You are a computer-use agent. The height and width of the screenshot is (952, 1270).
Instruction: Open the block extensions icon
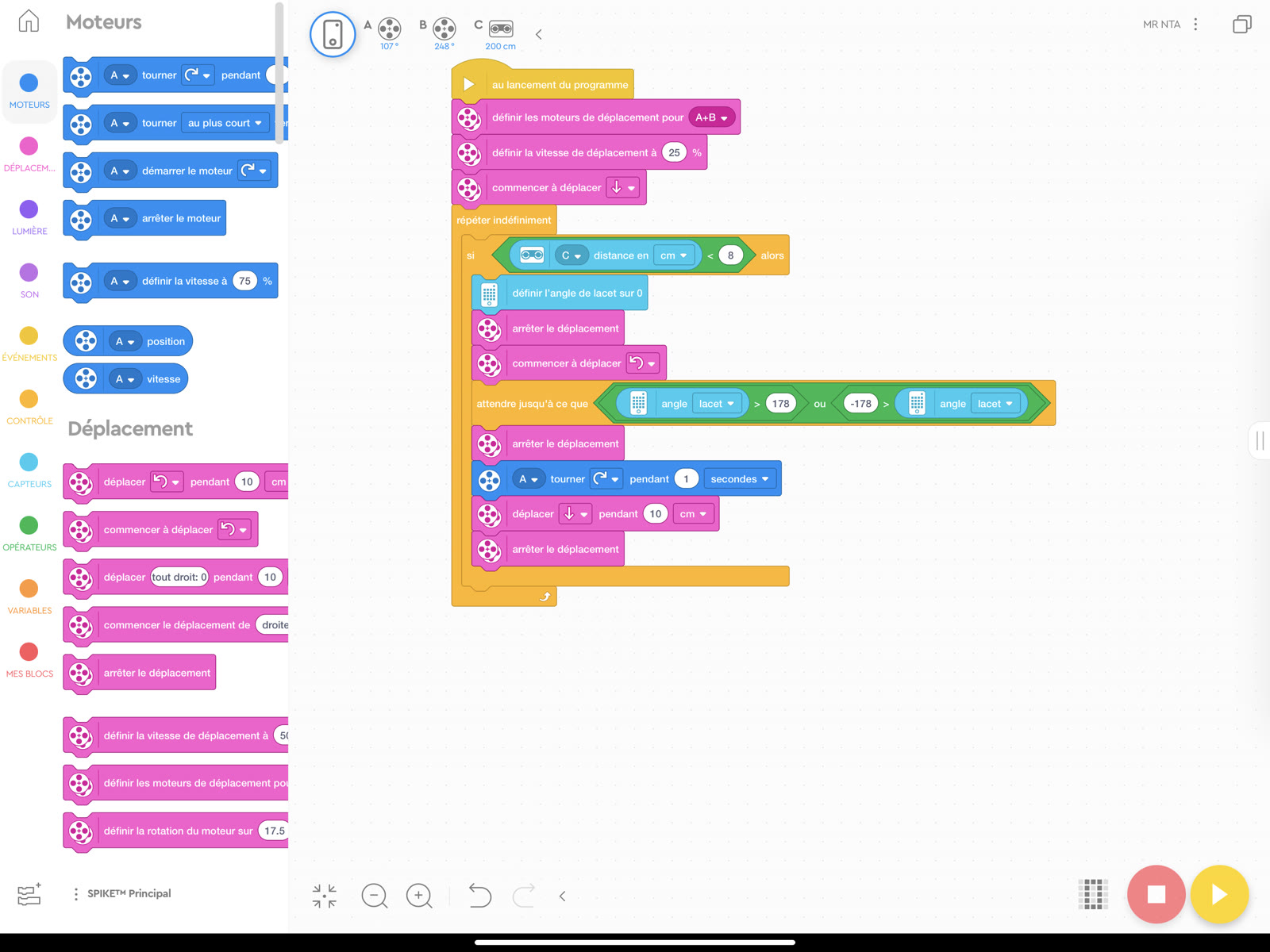(x=29, y=894)
